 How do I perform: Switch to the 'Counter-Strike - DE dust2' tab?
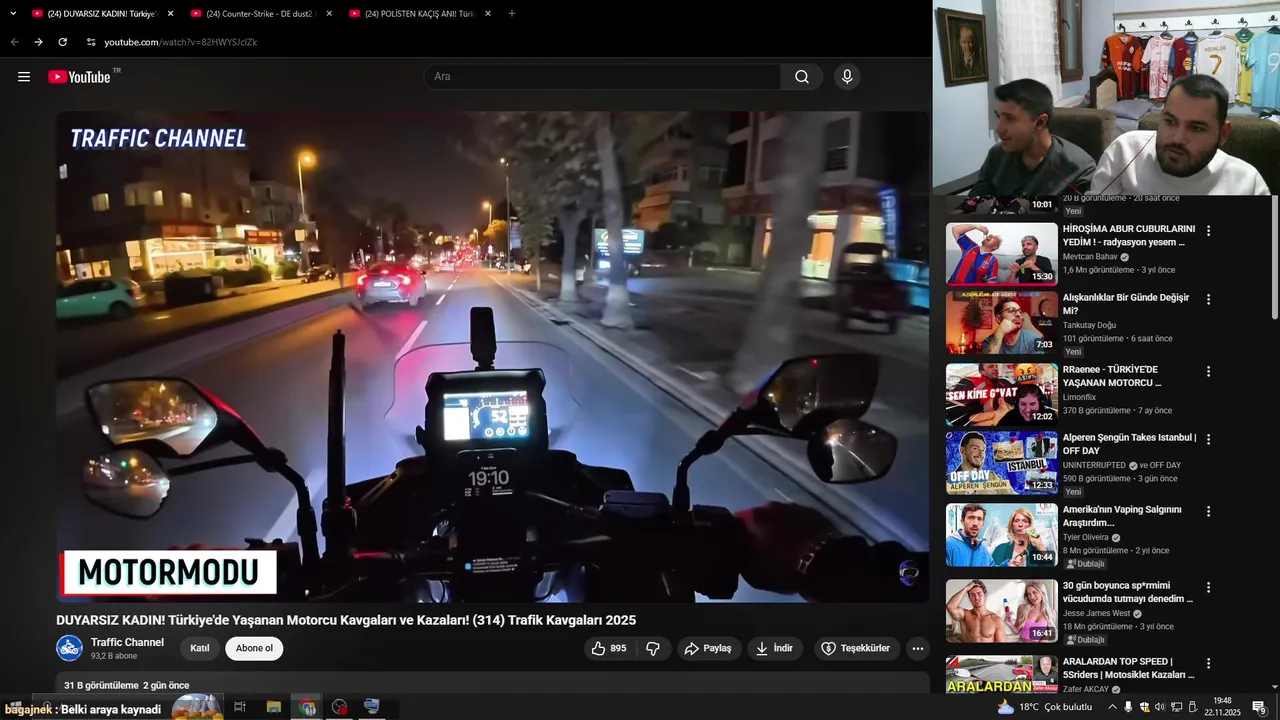260,14
